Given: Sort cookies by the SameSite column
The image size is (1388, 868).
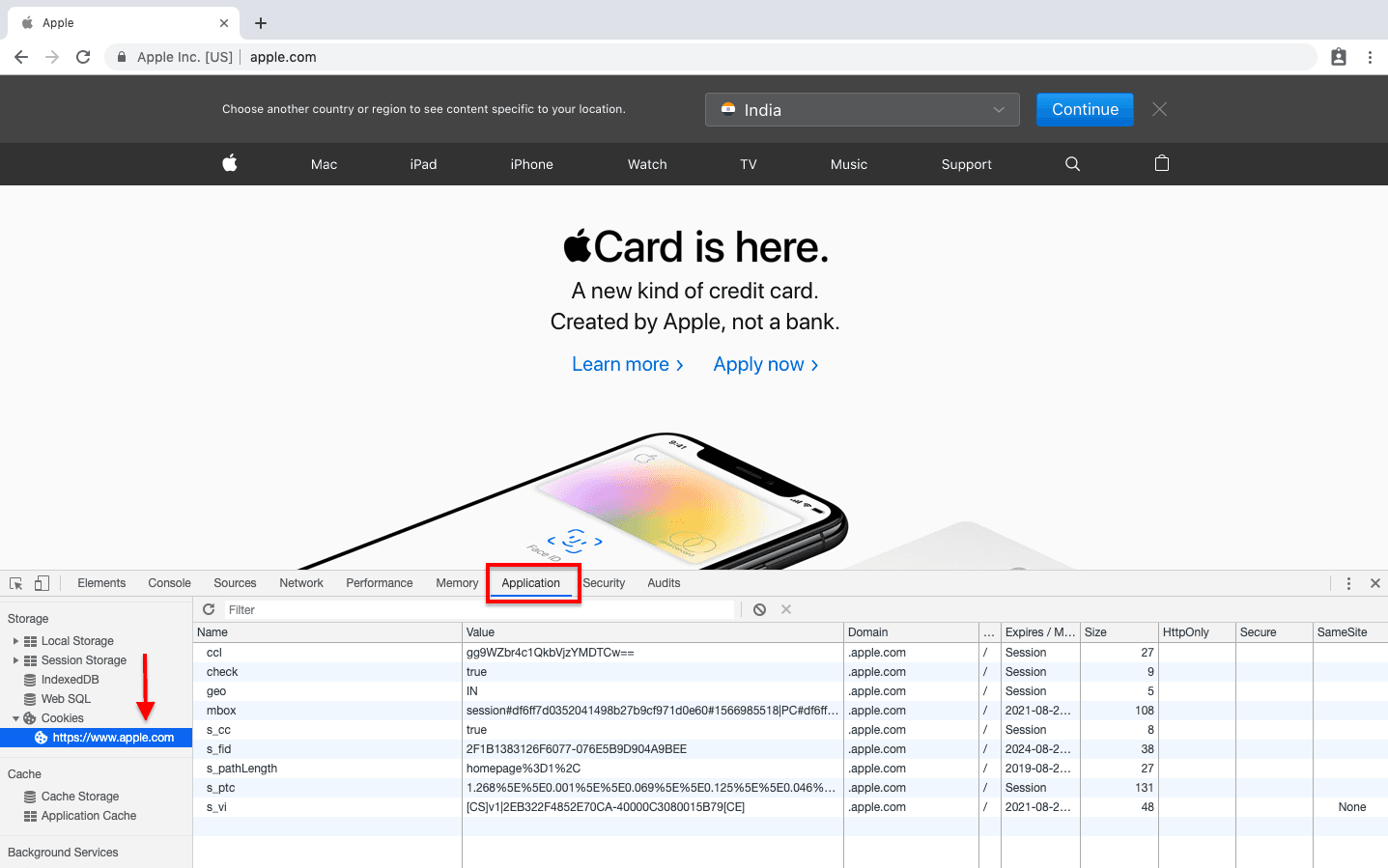Looking at the screenshot, I should [1350, 632].
